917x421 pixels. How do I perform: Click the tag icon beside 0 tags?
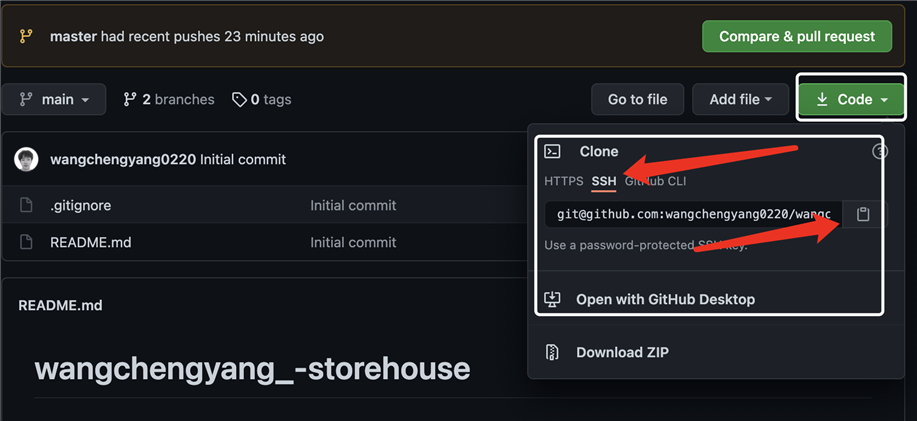tap(239, 100)
